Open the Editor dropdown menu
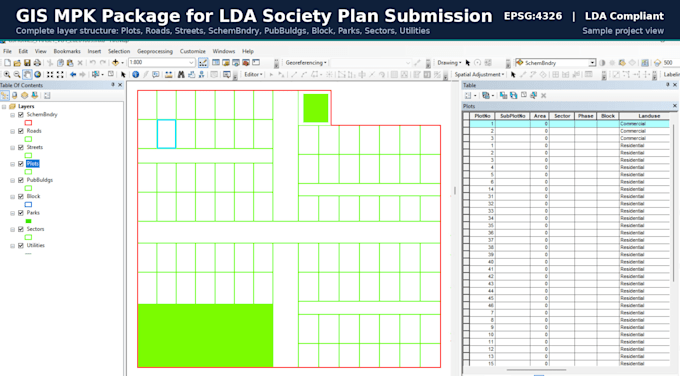Screen dimensions: 680x376 pos(253,75)
